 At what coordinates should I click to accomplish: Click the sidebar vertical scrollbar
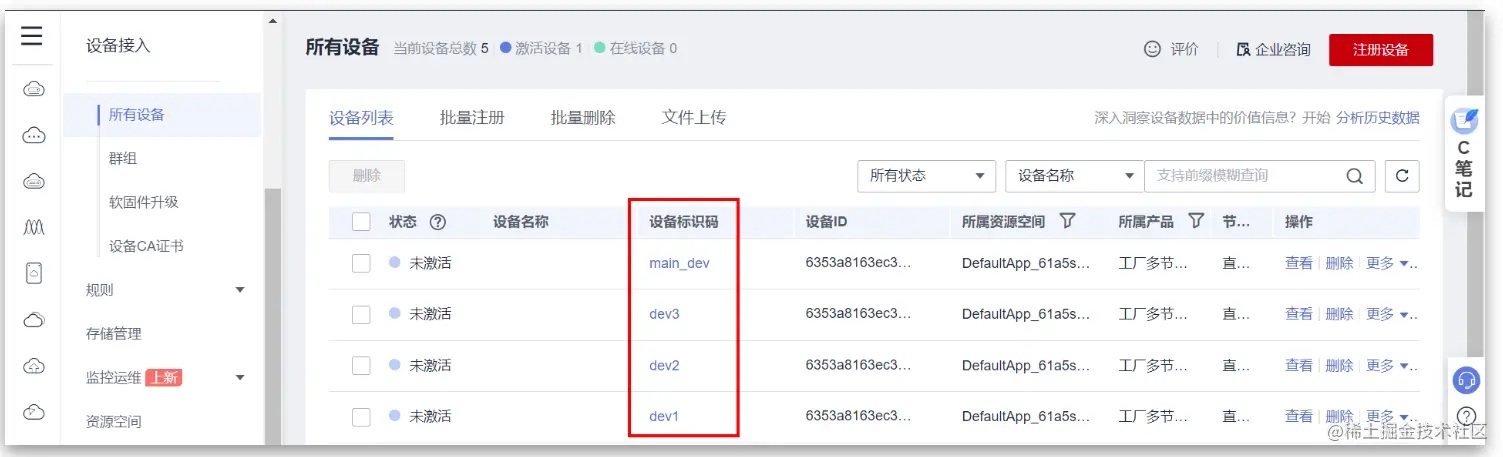[273, 317]
